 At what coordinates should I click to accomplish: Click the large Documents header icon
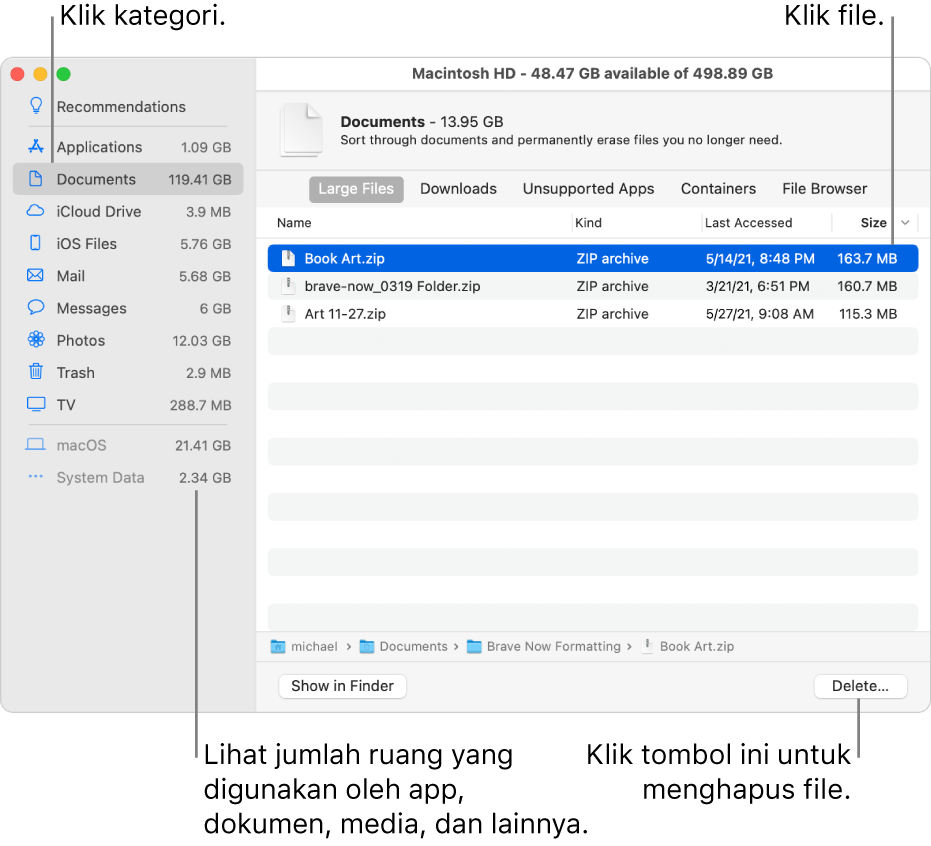(302, 130)
